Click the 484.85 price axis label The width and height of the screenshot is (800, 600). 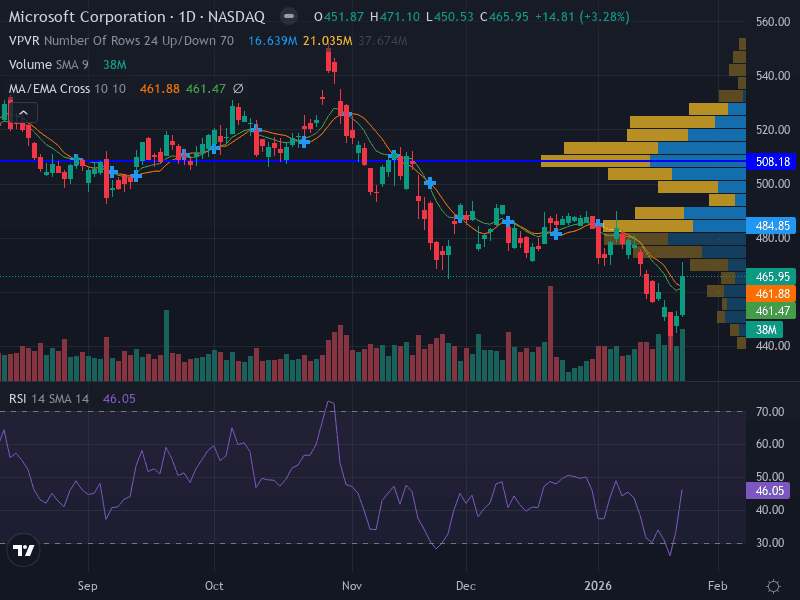[x=772, y=226]
